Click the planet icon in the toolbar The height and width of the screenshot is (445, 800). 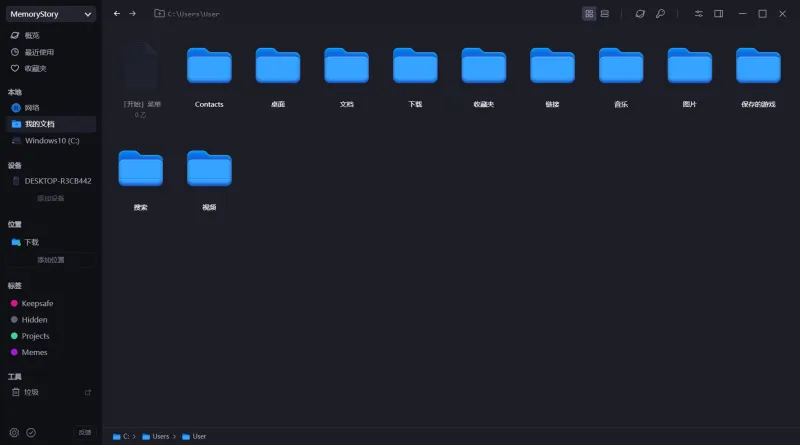(640, 14)
